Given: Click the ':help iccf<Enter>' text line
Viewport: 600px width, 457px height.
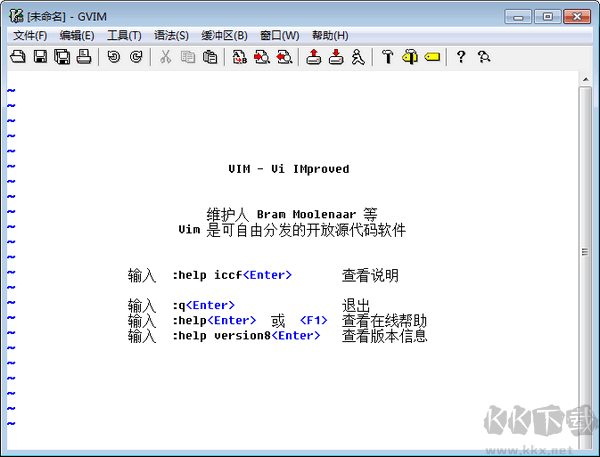Looking at the screenshot, I should point(232,275).
